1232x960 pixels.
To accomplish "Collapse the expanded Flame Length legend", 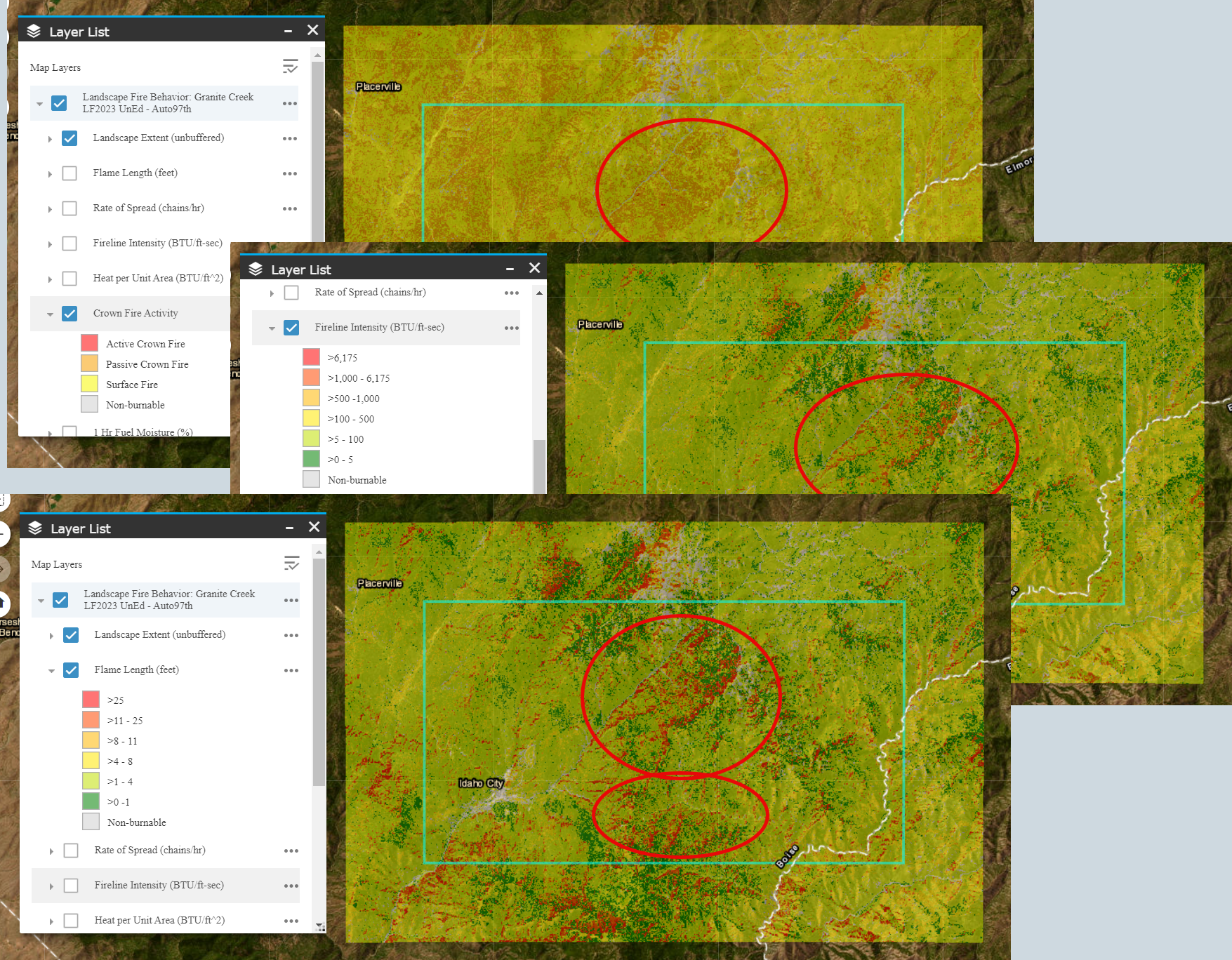I will click(x=51, y=671).
